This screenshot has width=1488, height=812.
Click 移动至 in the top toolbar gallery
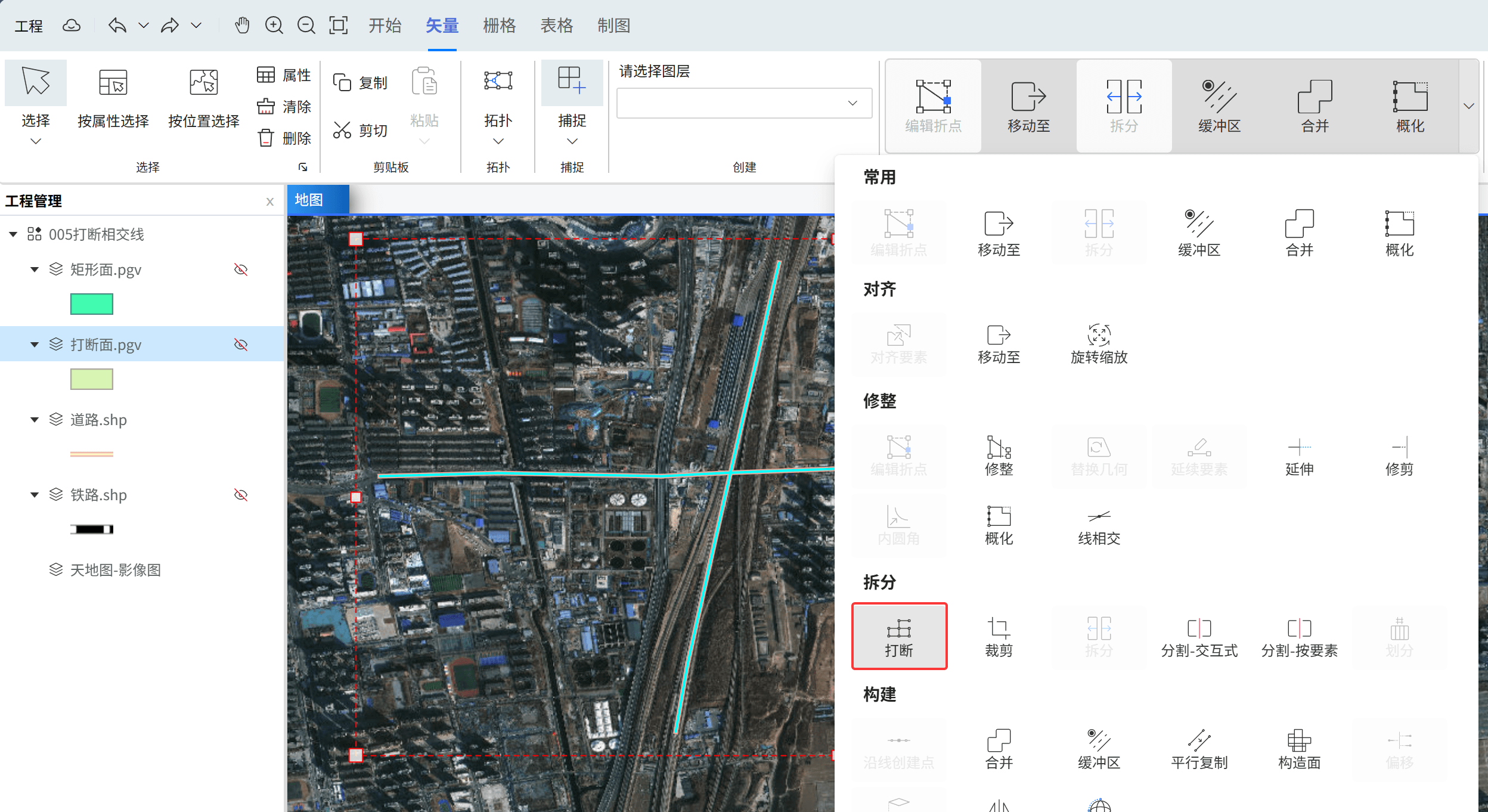pyautogui.click(x=1029, y=106)
